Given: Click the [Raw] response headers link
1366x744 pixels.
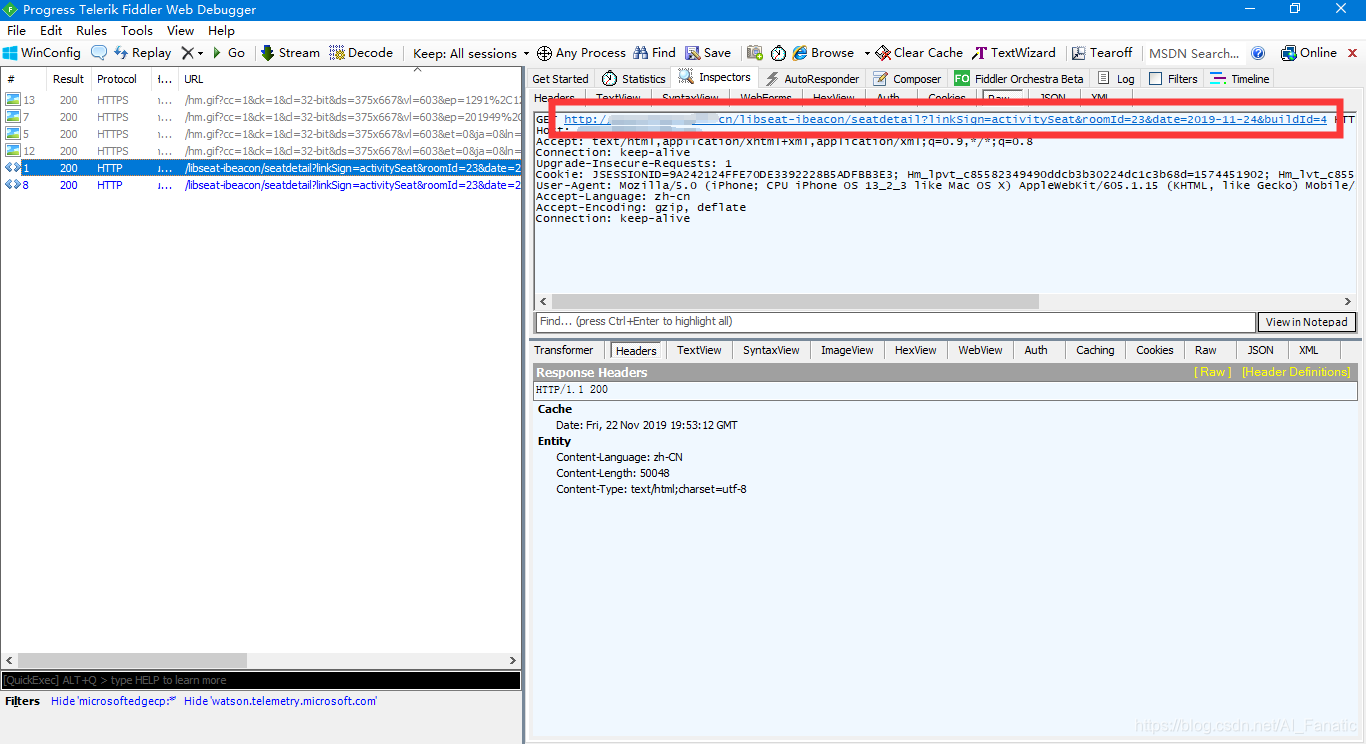Looking at the screenshot, I should click(x=1212, y=372).
